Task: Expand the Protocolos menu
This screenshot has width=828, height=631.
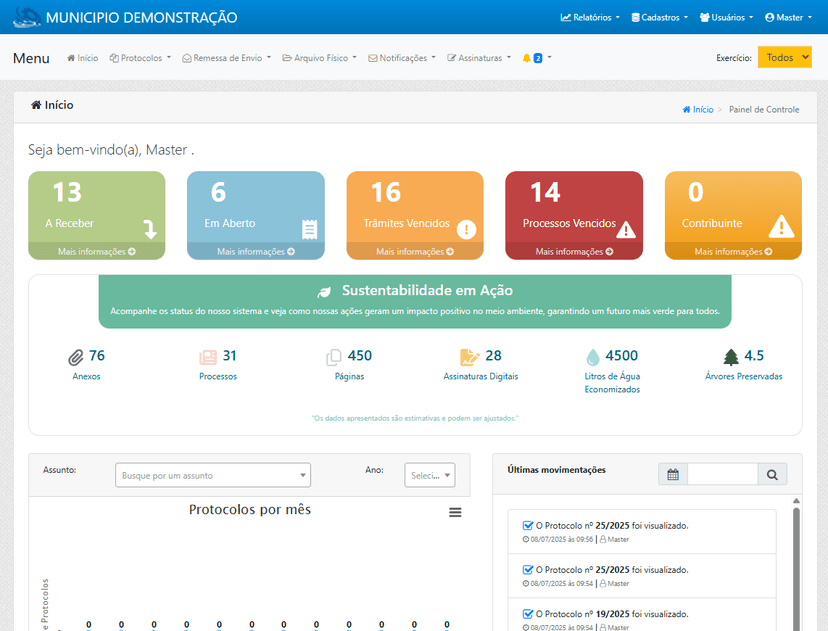Action: tap(140, 58)
